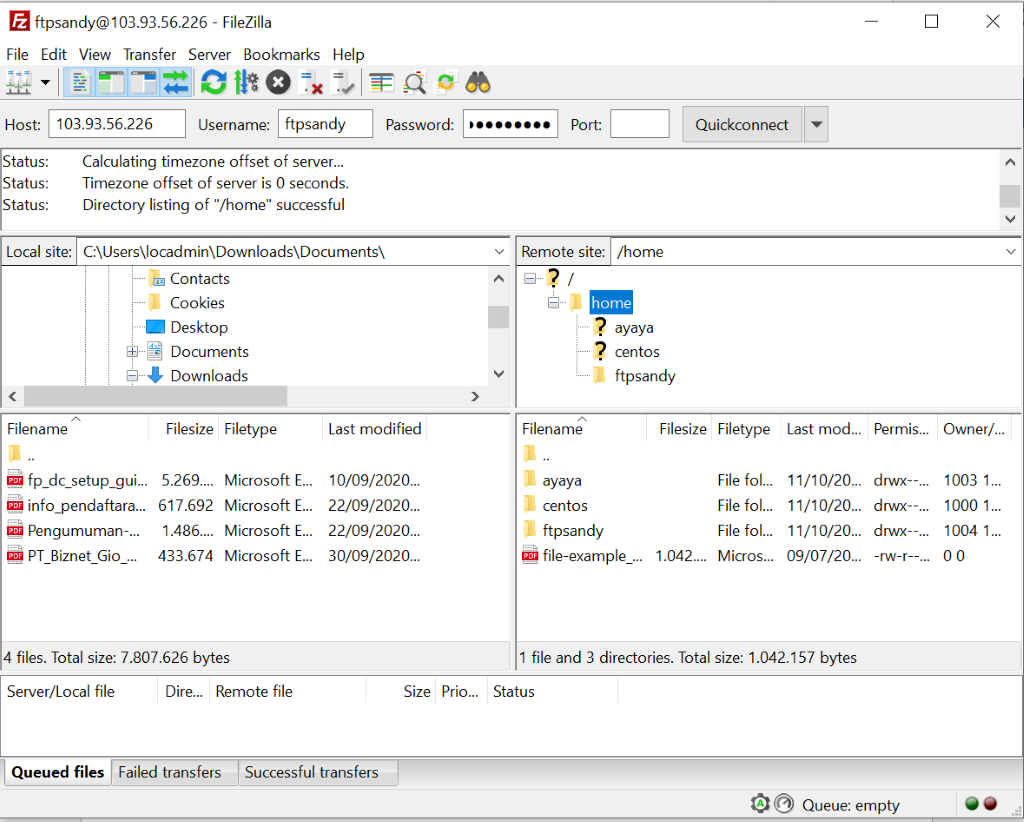Open Site Manager dropdown arrow
Screen dimensions: 1024x822
[x=45, y=83]
